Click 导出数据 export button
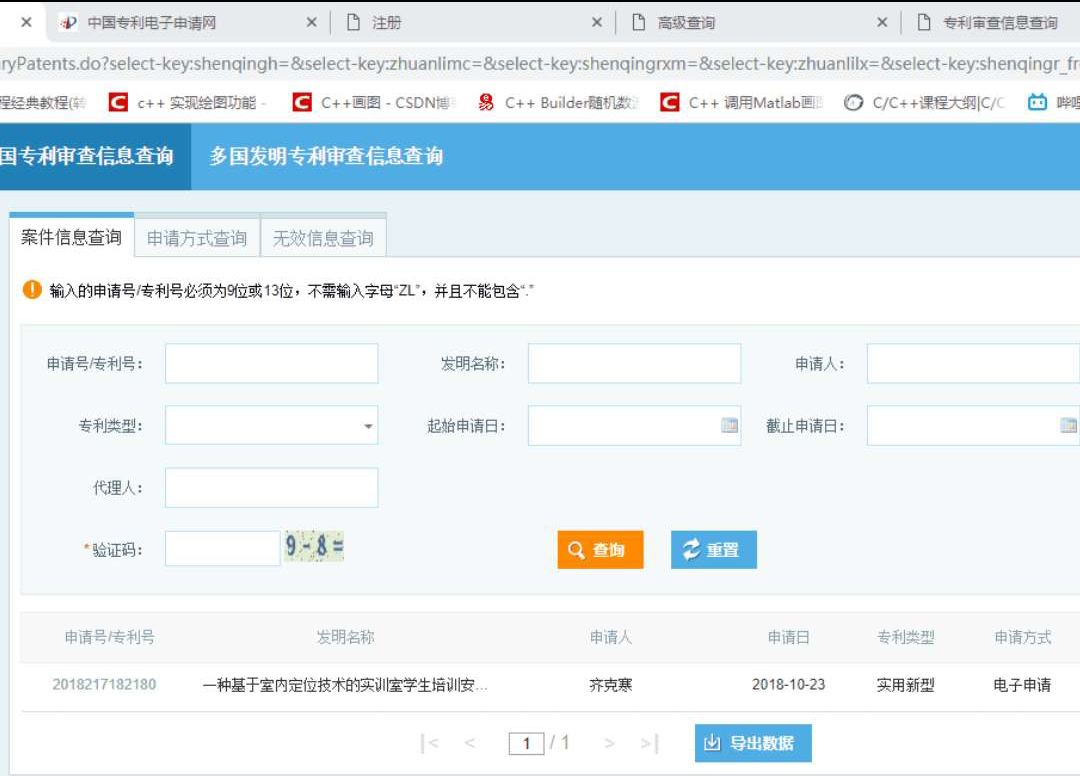 click(x=753, y=743)
